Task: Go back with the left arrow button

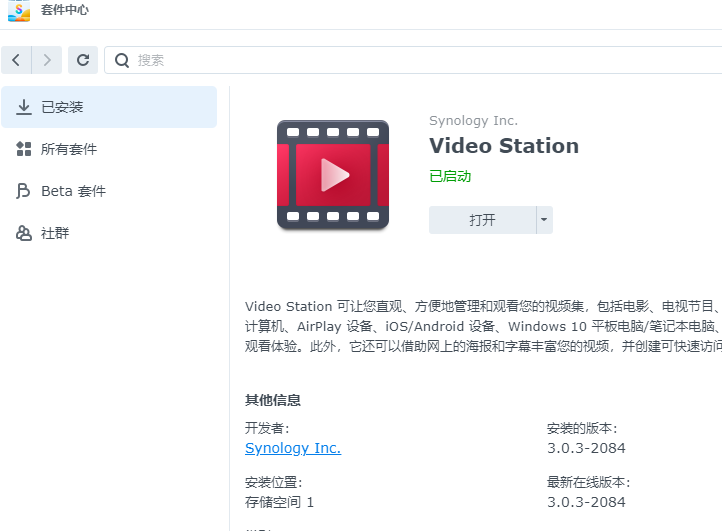Action: tap(16, 60)
